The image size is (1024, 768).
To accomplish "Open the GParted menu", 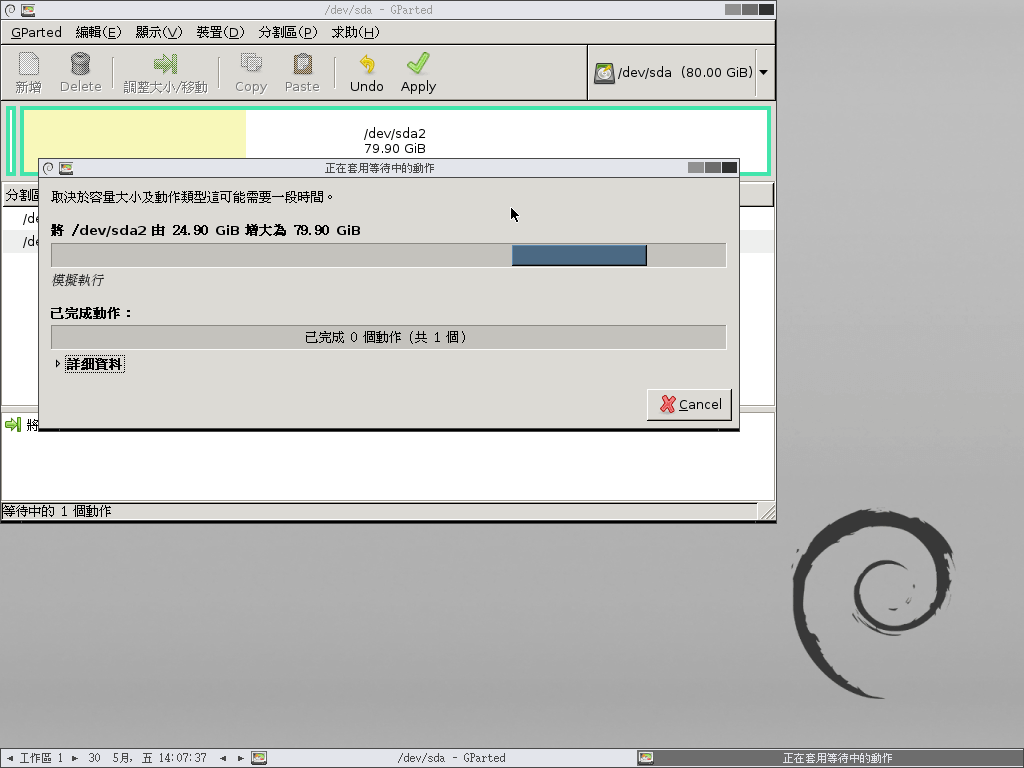I will pos(36,32).
